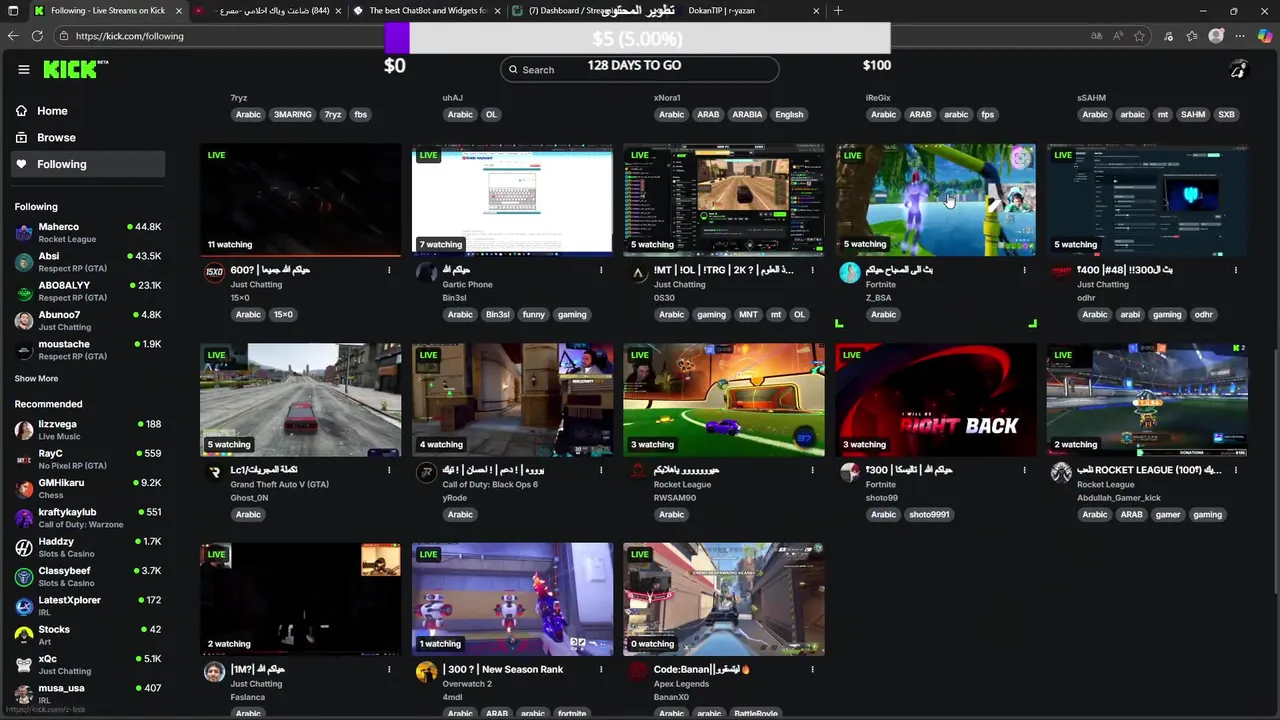
Task: Open moustache in the Following list
Action: (x=88, y=350)
